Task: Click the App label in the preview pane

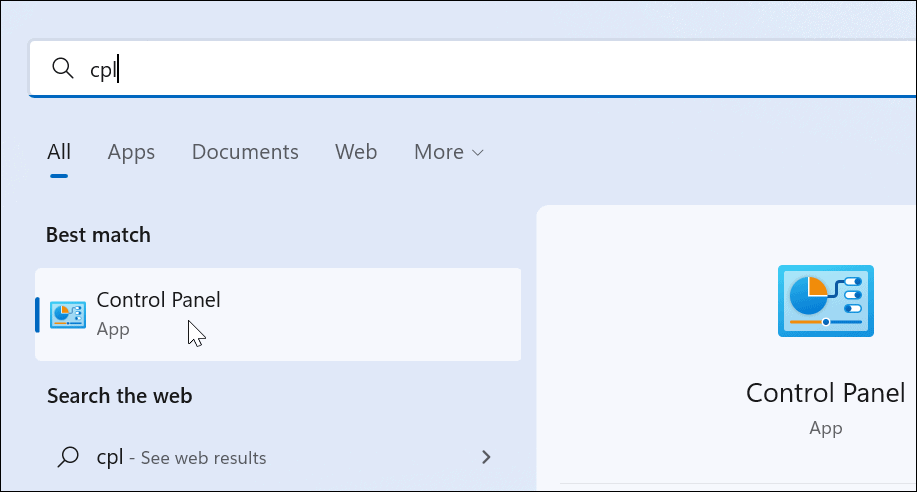Action: (826, 428)
